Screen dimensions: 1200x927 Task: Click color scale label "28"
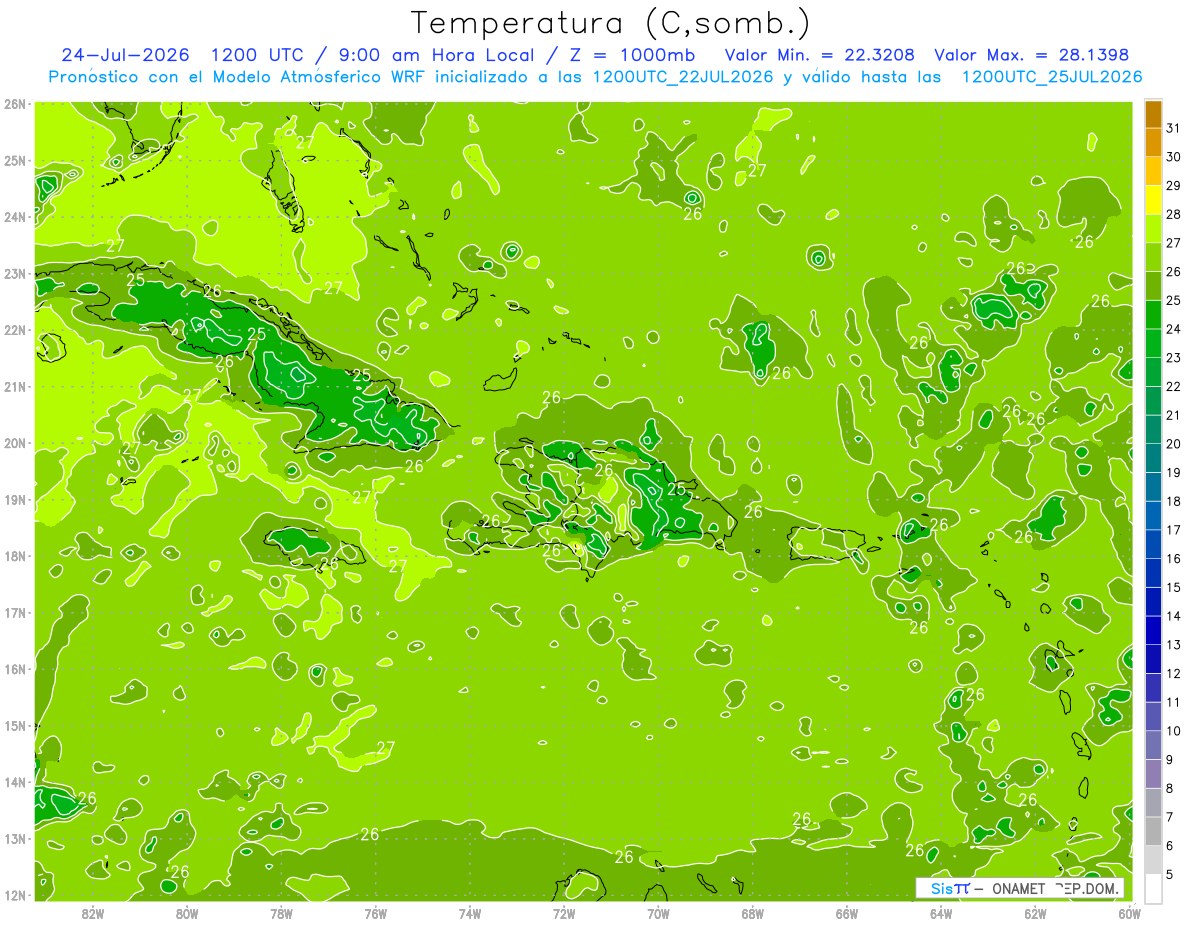pos(1174,214)
